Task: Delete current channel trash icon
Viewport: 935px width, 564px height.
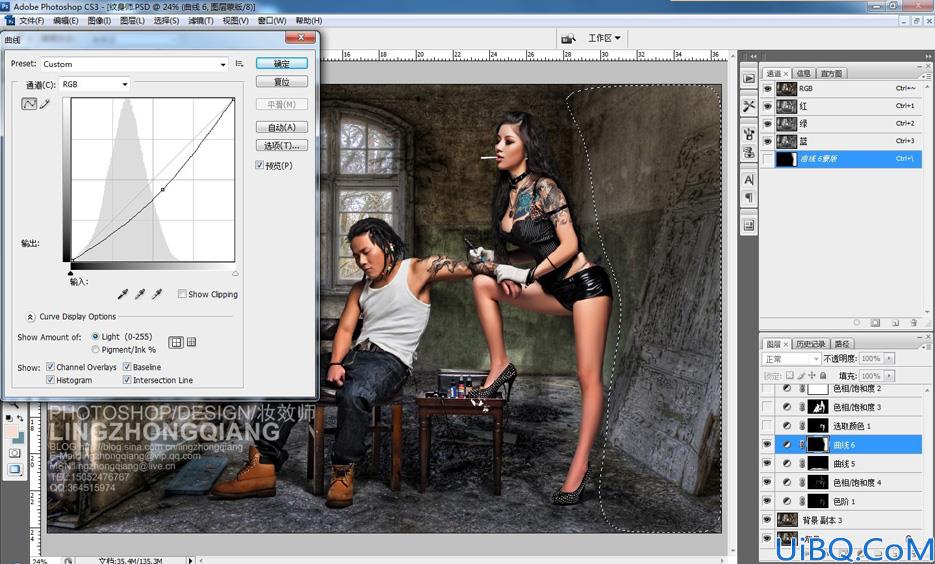Action: (914, 323)
